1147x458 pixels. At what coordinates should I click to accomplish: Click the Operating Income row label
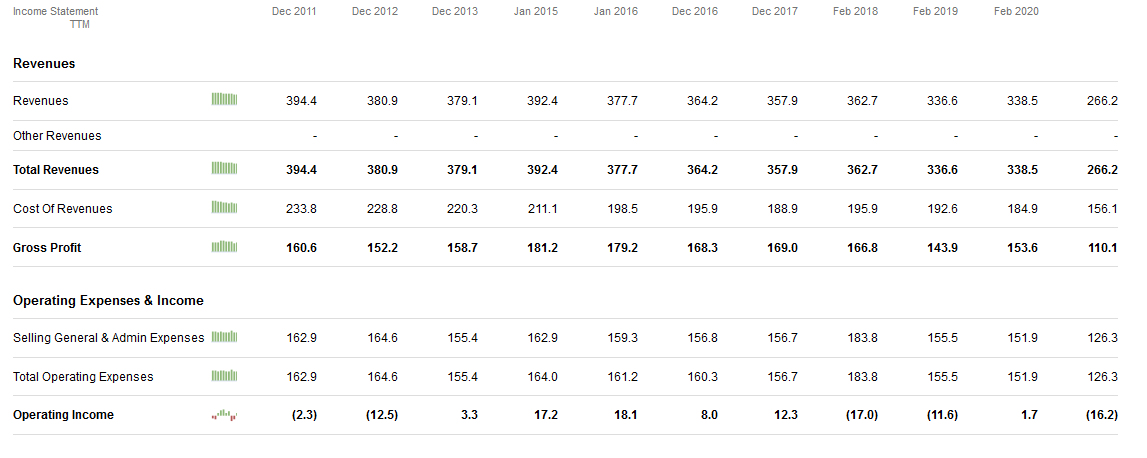click(63, 415)
